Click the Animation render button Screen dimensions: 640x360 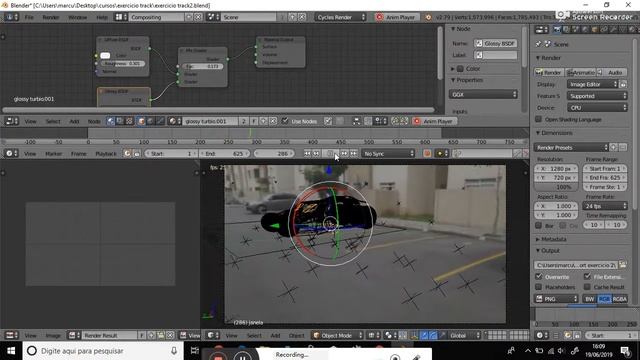[x=580, y=72]
